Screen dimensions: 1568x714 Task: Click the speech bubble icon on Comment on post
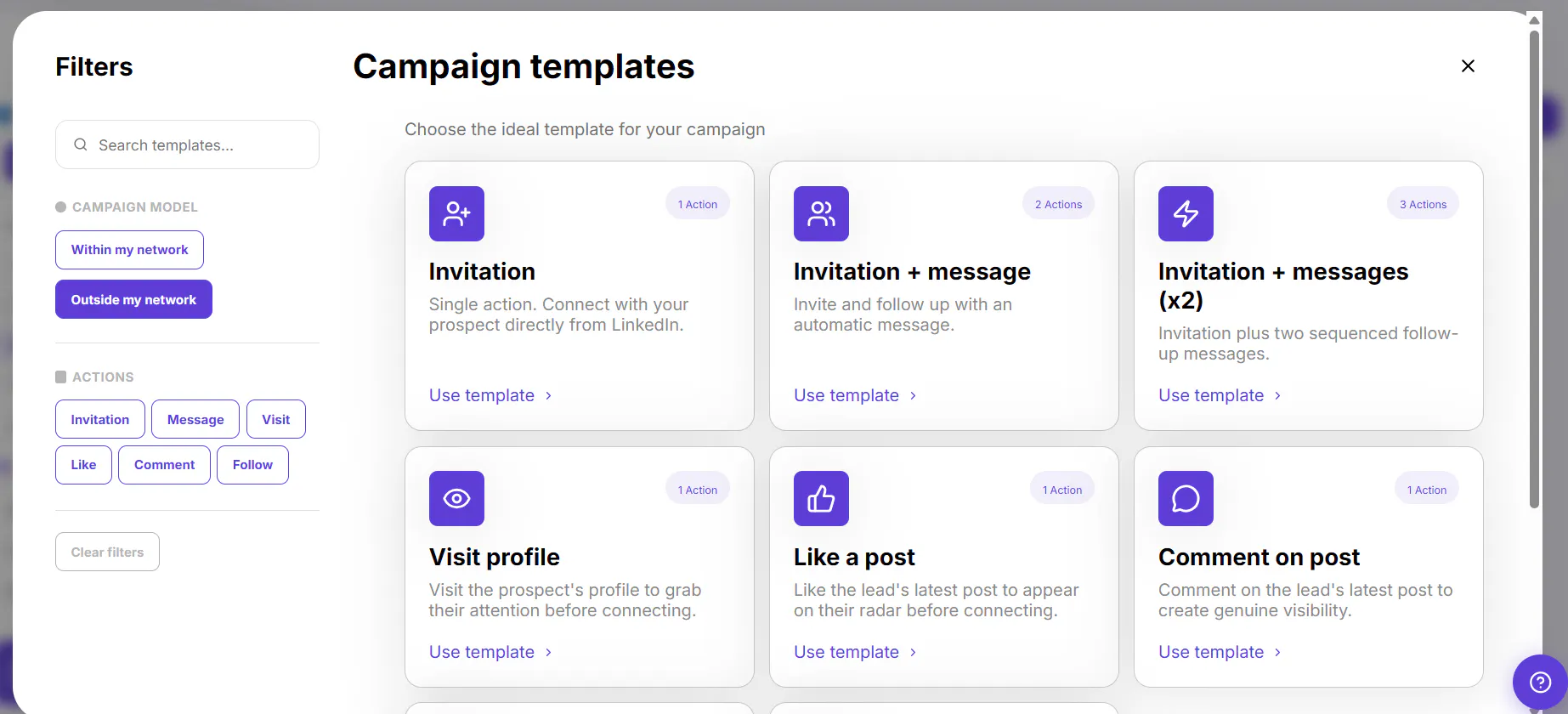(1186, 498)
